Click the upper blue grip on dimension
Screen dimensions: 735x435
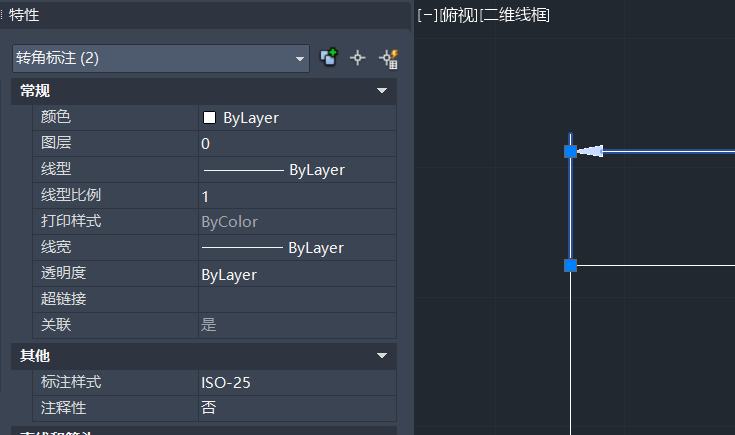click(x=570, y=151)
